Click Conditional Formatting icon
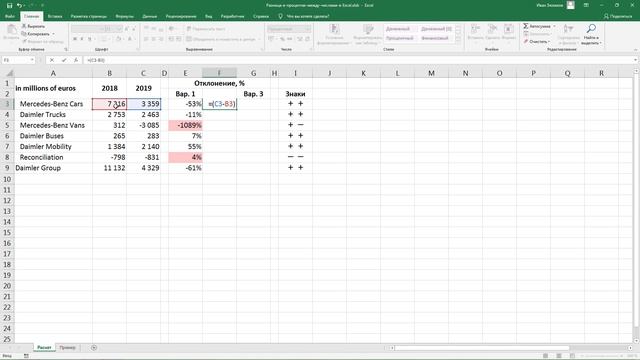 (334, 29)
